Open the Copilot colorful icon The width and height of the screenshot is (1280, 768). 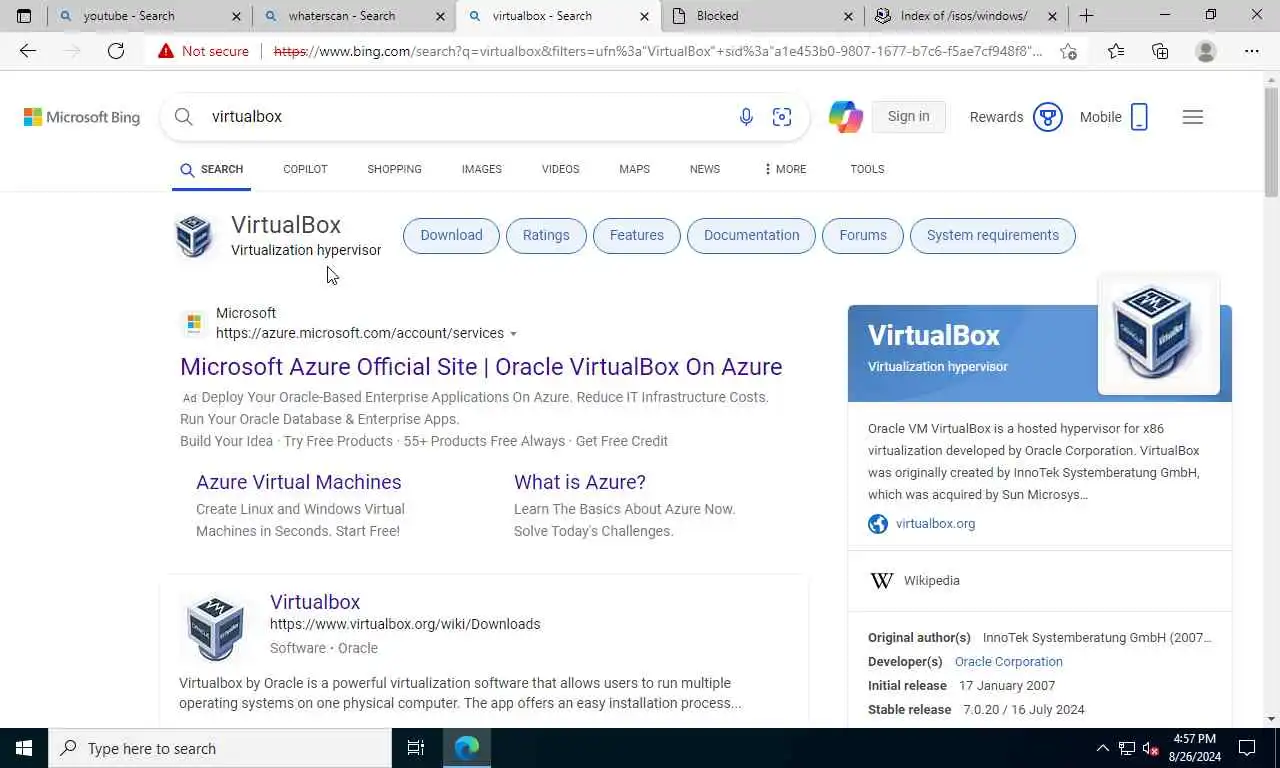(846, 117)
